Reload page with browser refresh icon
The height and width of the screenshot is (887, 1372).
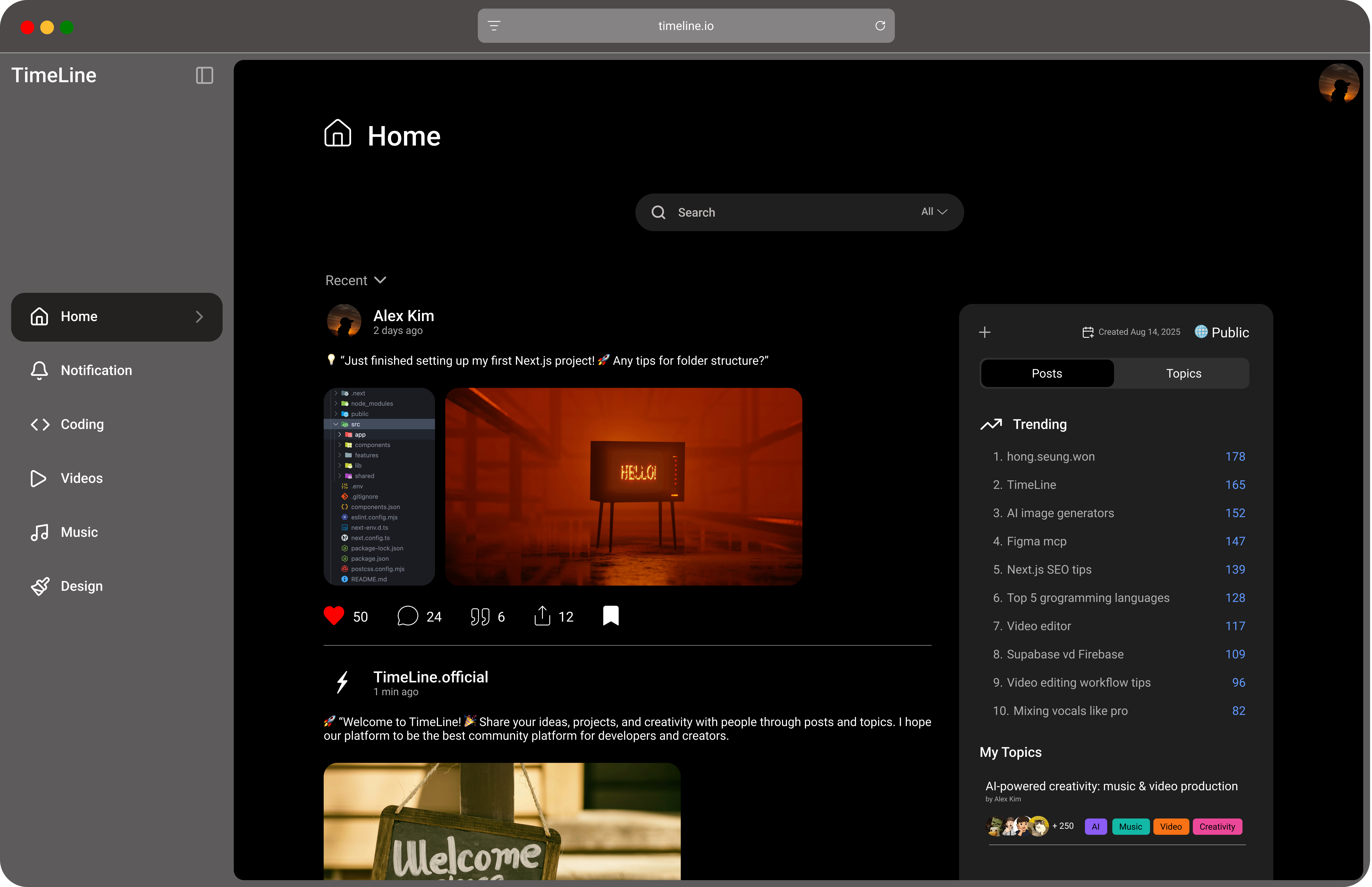click(x=880, y=26)
